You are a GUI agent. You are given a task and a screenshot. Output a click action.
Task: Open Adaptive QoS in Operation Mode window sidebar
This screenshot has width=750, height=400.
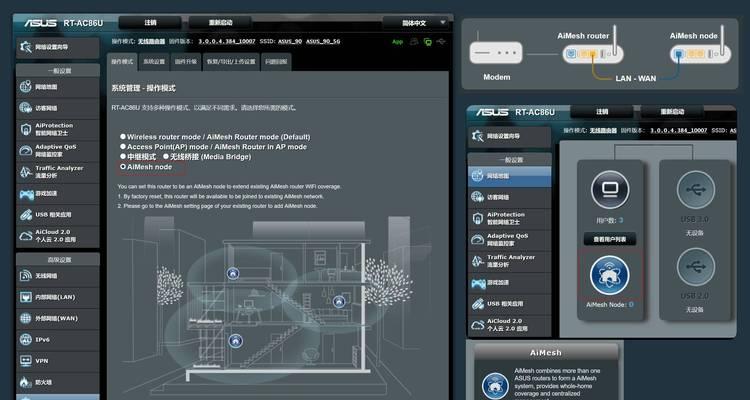[57, 151]
